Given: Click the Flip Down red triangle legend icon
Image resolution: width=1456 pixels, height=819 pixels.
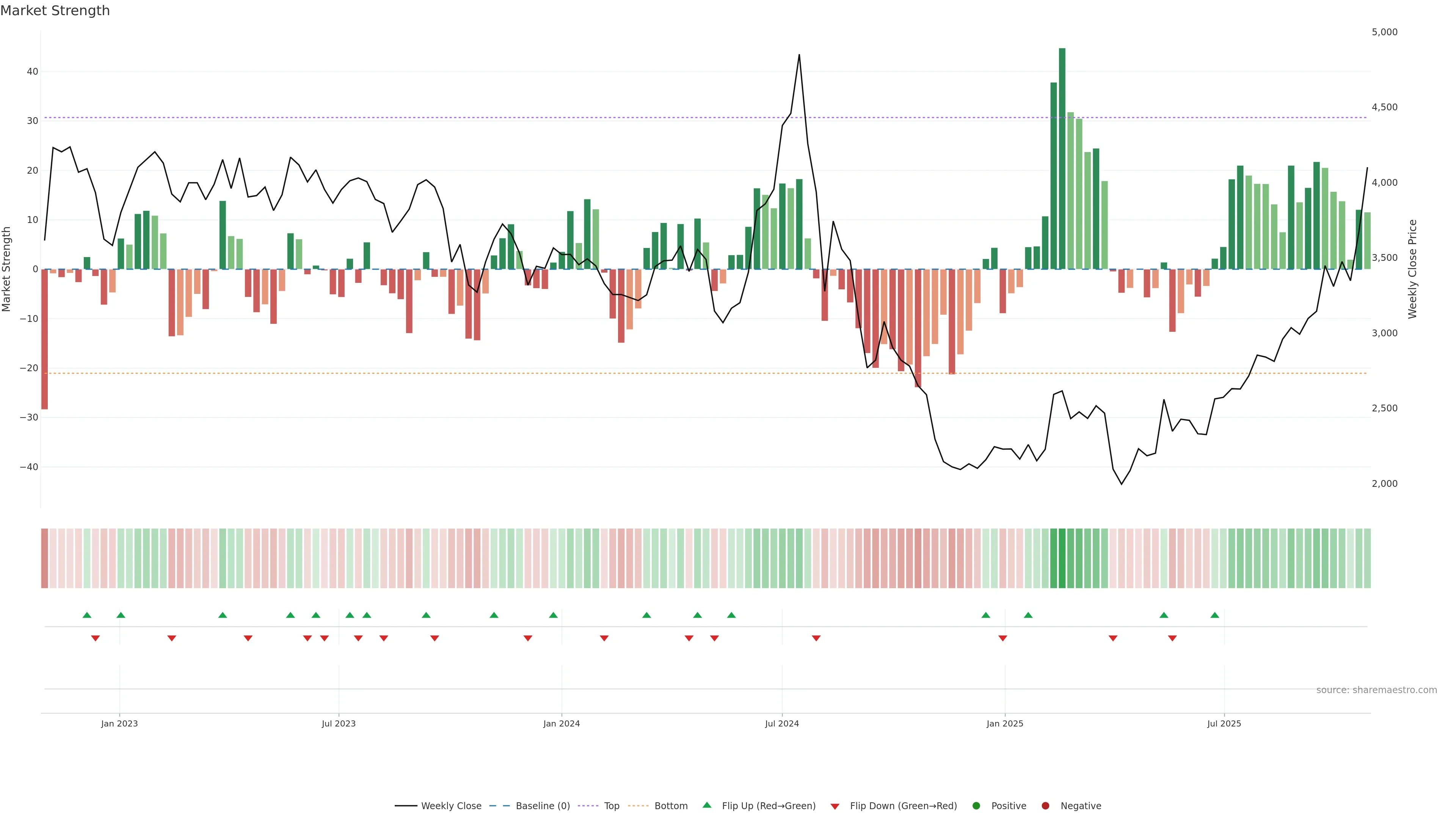Looking at the screenshot, I should tap(835, 806).
